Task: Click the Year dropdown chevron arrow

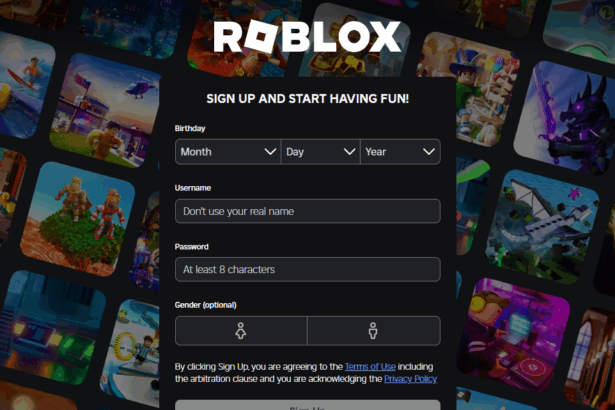Action: [x=429, y=151]
